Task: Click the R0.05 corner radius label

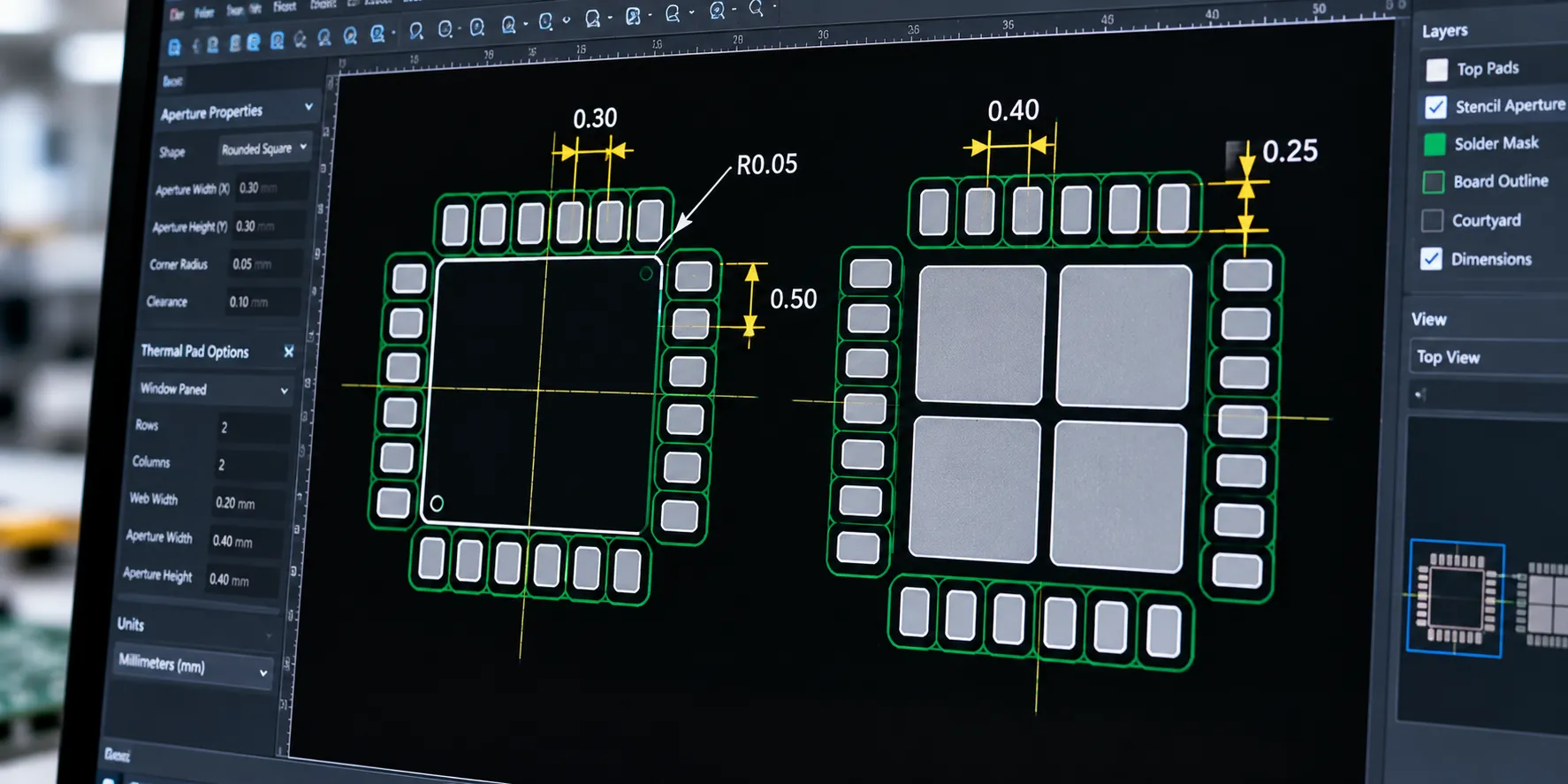Action: click(767, 164)
